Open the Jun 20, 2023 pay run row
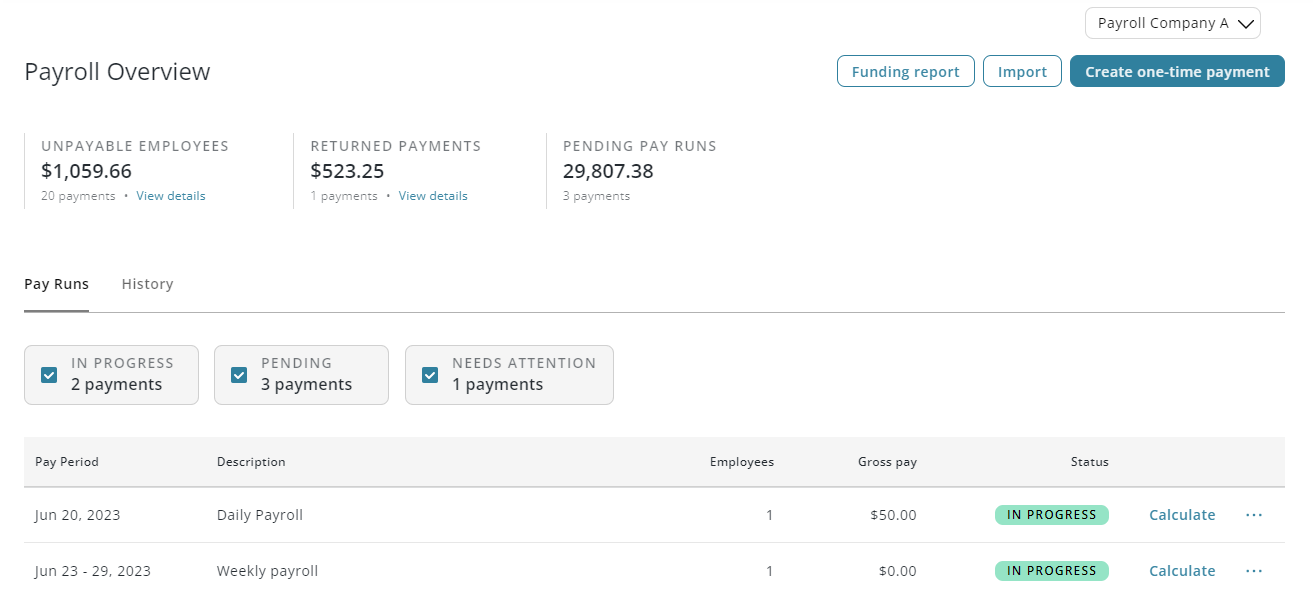Viewport: 1313px width, 594px height. 77,515
